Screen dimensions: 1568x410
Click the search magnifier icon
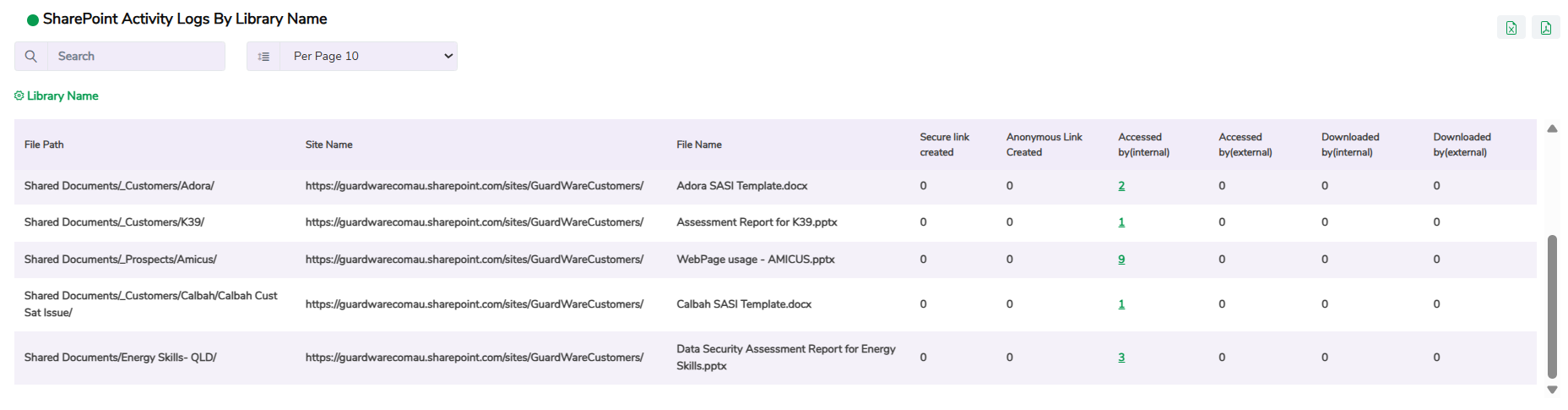pyautogui.click(x=31, y=57)
